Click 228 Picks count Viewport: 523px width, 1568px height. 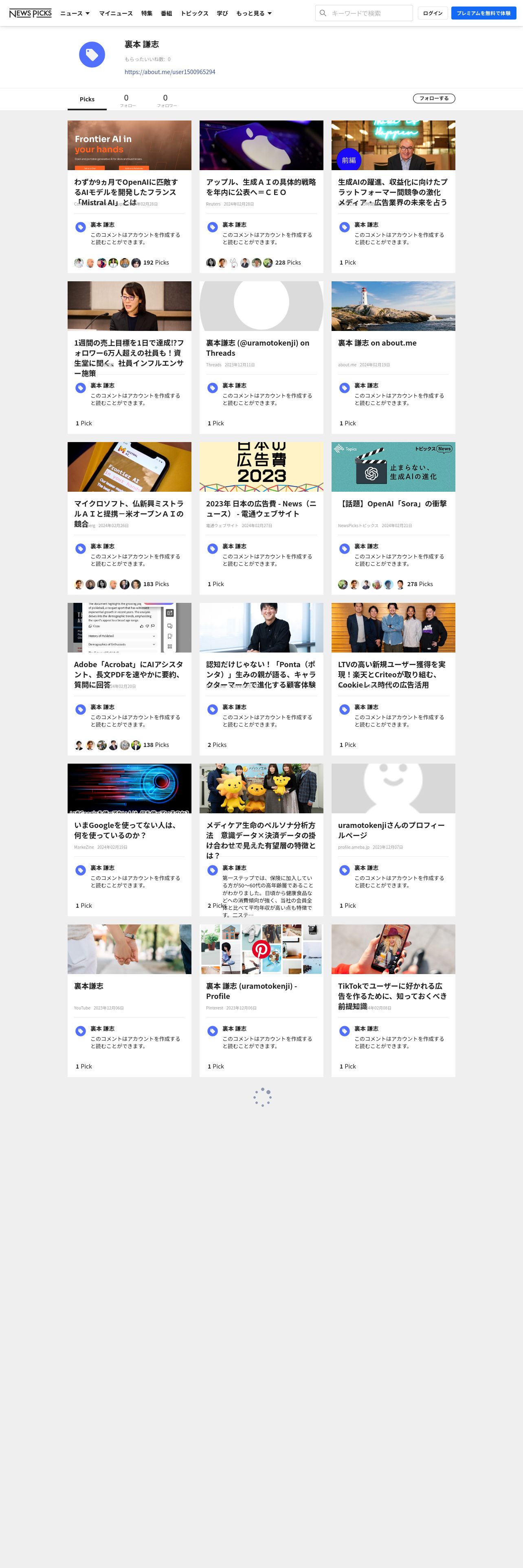[x=288, y=262]
